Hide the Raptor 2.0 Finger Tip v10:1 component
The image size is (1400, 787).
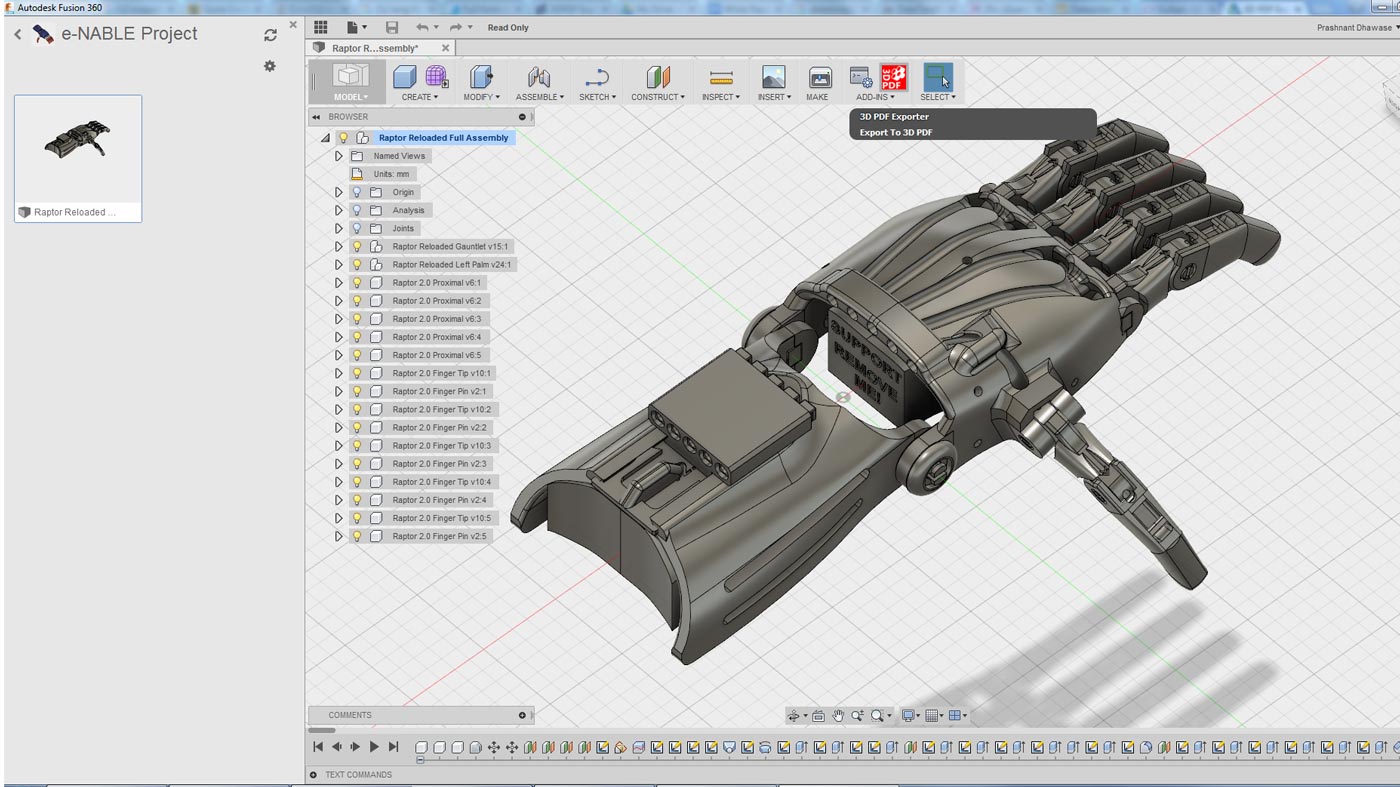coord(357,373)
